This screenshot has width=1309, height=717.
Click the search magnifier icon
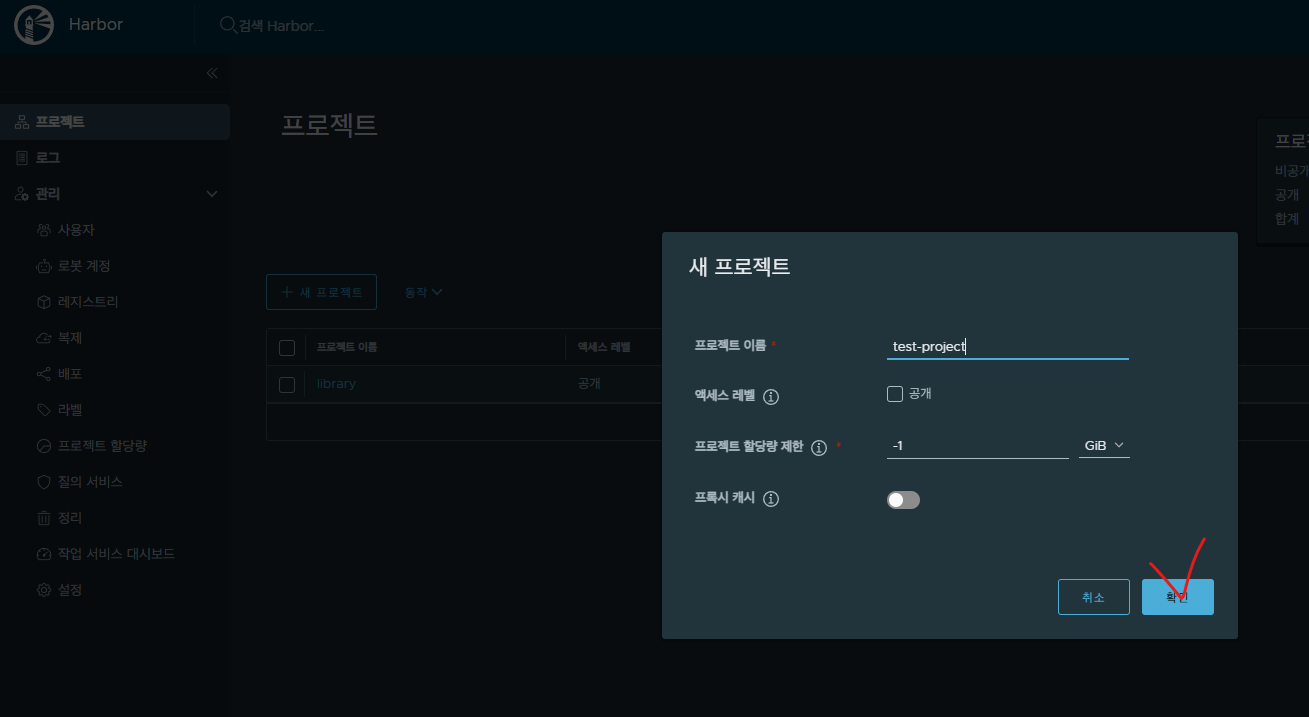pos(227,25)
